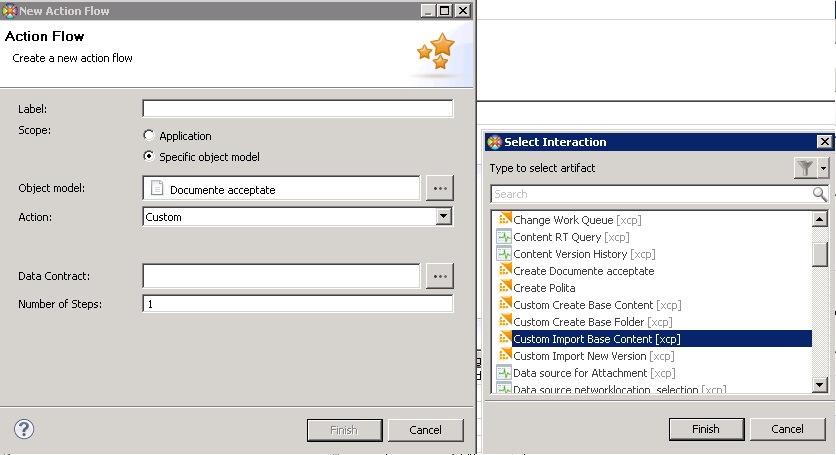Click icon beside Create Documente acceptate
Screen dimensions: 836x455
[504, 270]
